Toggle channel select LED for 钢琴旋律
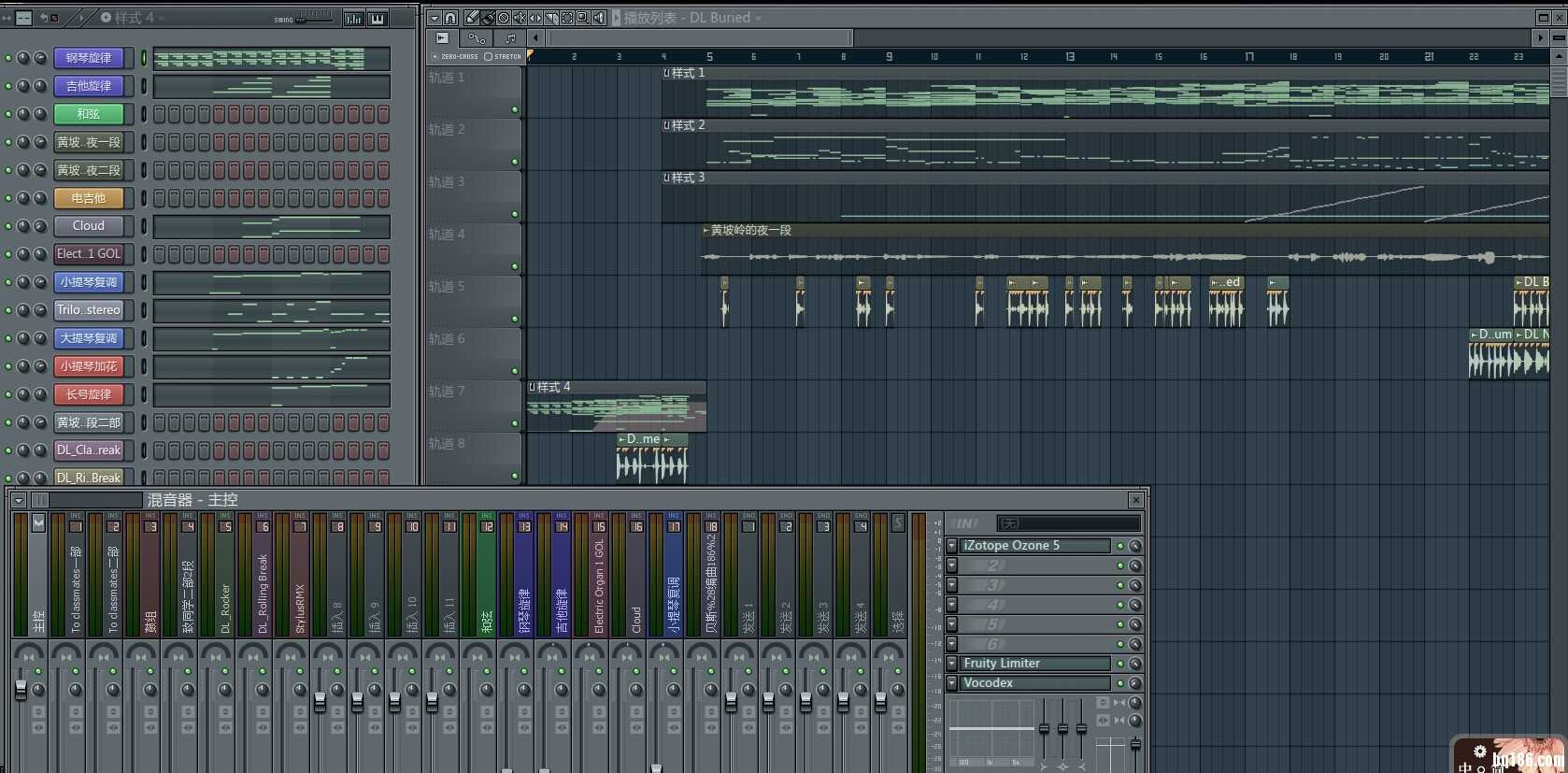The width and height of the screenshot is (1568, 773). (x=144, y=58)
